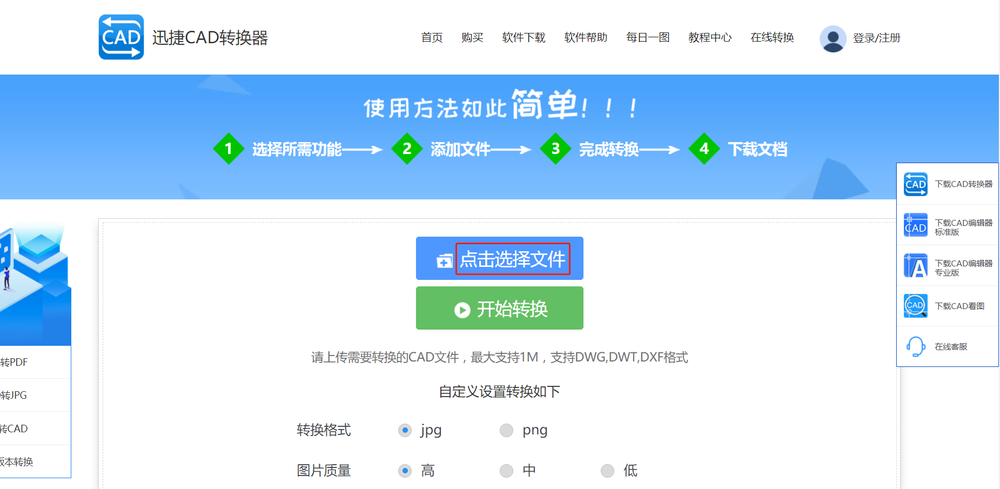The height and width of the screenshot is (489, 1000).
Task: Go to 首页 in navigation
Action: click(432, 38)
